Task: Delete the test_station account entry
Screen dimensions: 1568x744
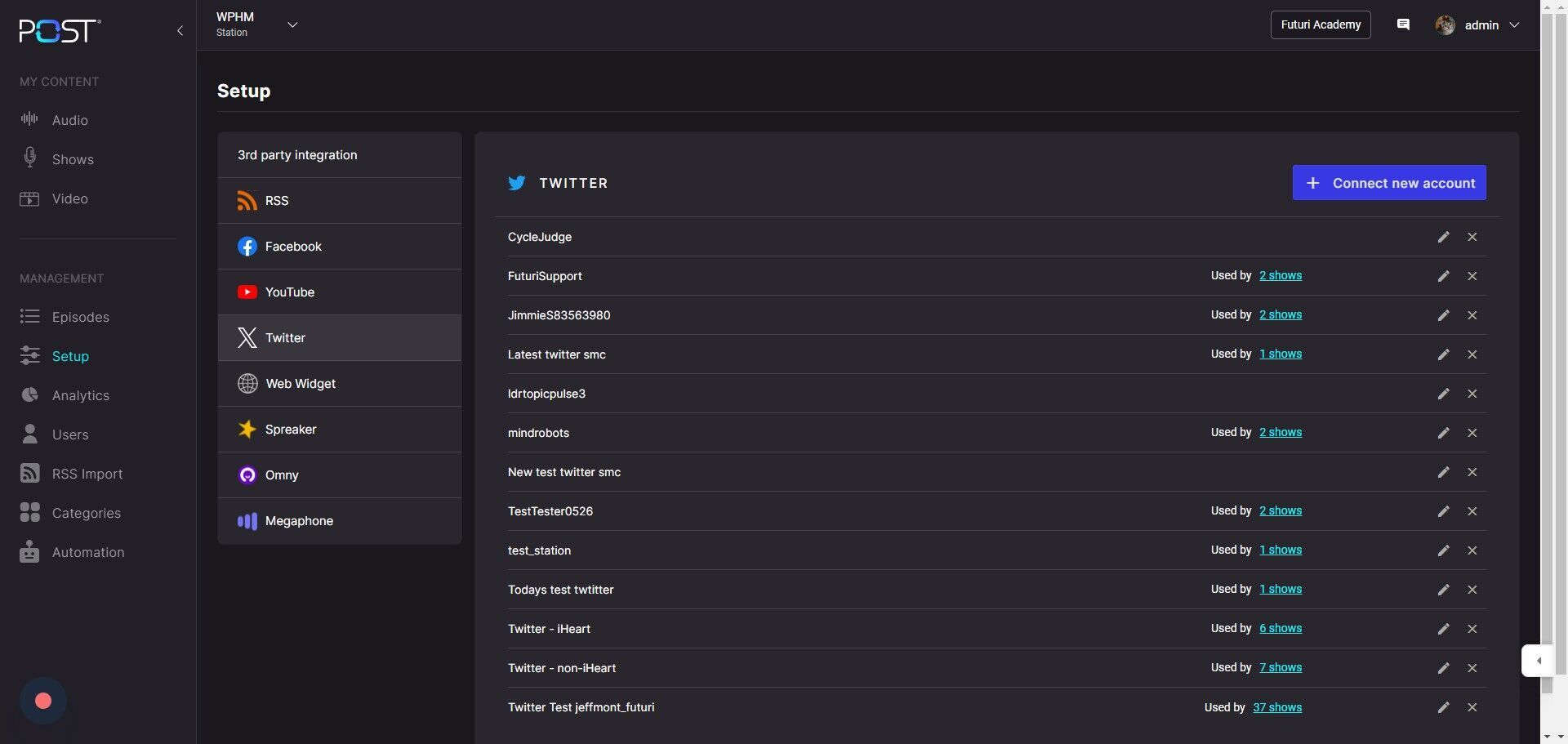Action: tap(1472, 550)
